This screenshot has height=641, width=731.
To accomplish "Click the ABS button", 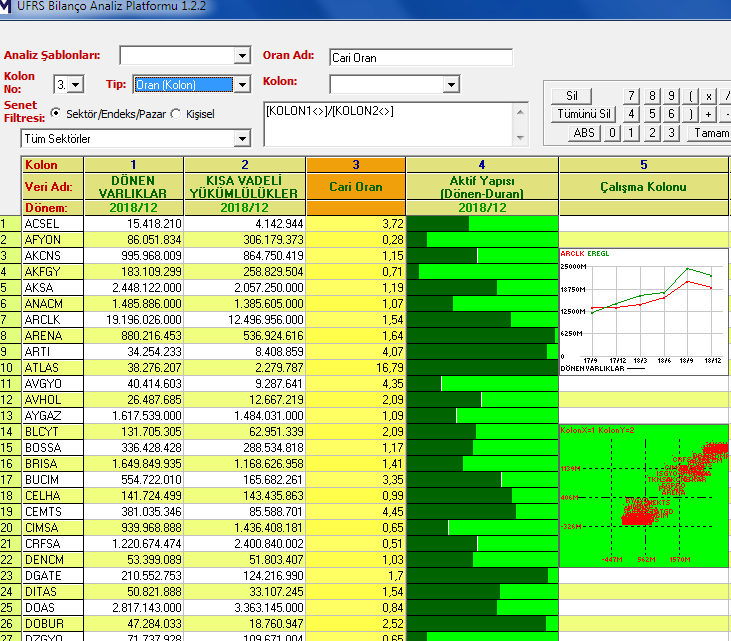I will coord(584,133).
